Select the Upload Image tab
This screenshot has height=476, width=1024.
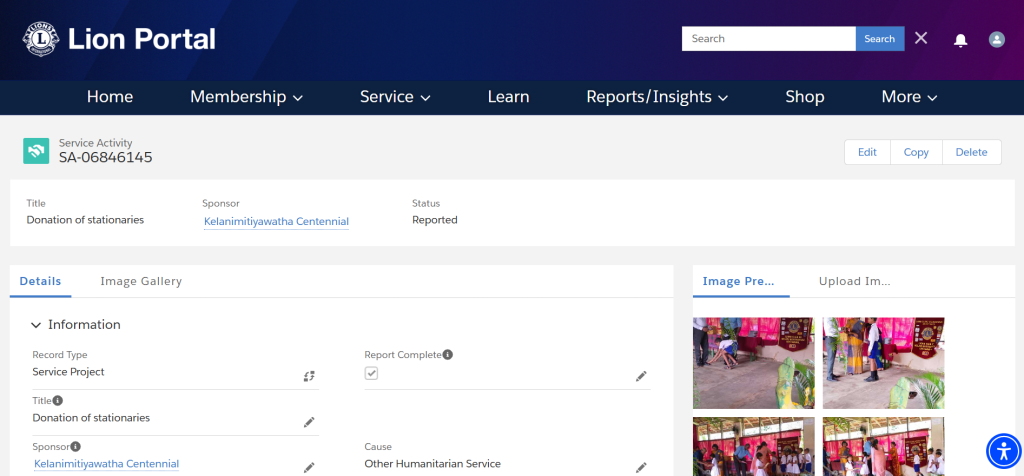coord(855,281)
